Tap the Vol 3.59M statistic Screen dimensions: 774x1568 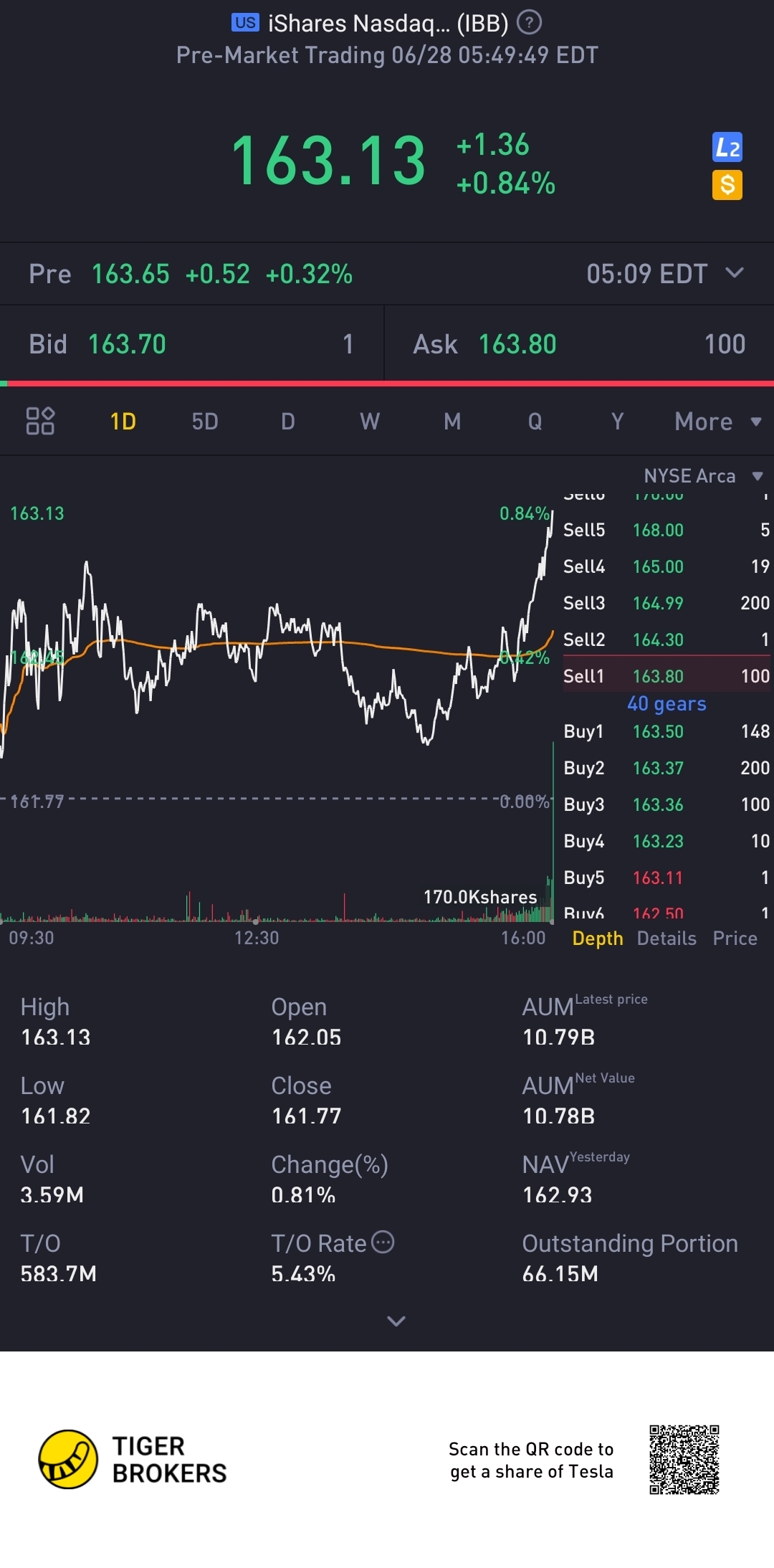coord(52,1179)
